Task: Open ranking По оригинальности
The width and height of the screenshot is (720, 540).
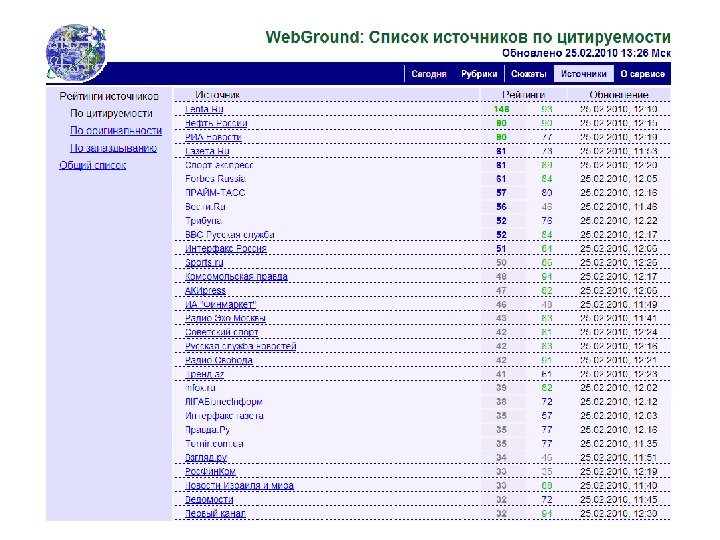Action: 116,130
